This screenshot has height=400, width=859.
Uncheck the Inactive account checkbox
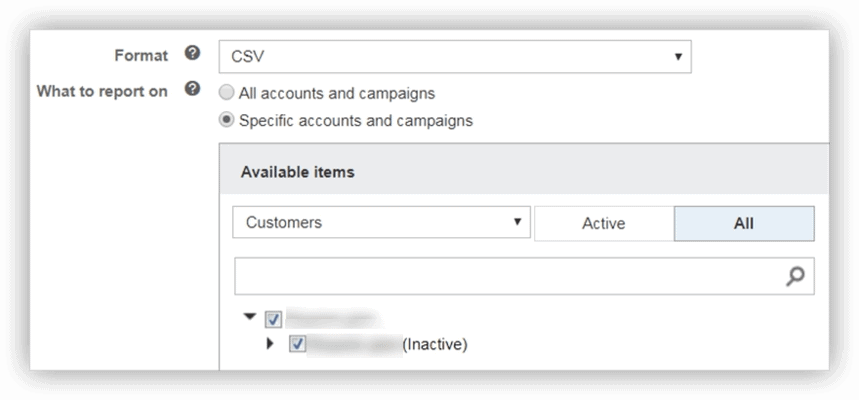click(297, 344)
